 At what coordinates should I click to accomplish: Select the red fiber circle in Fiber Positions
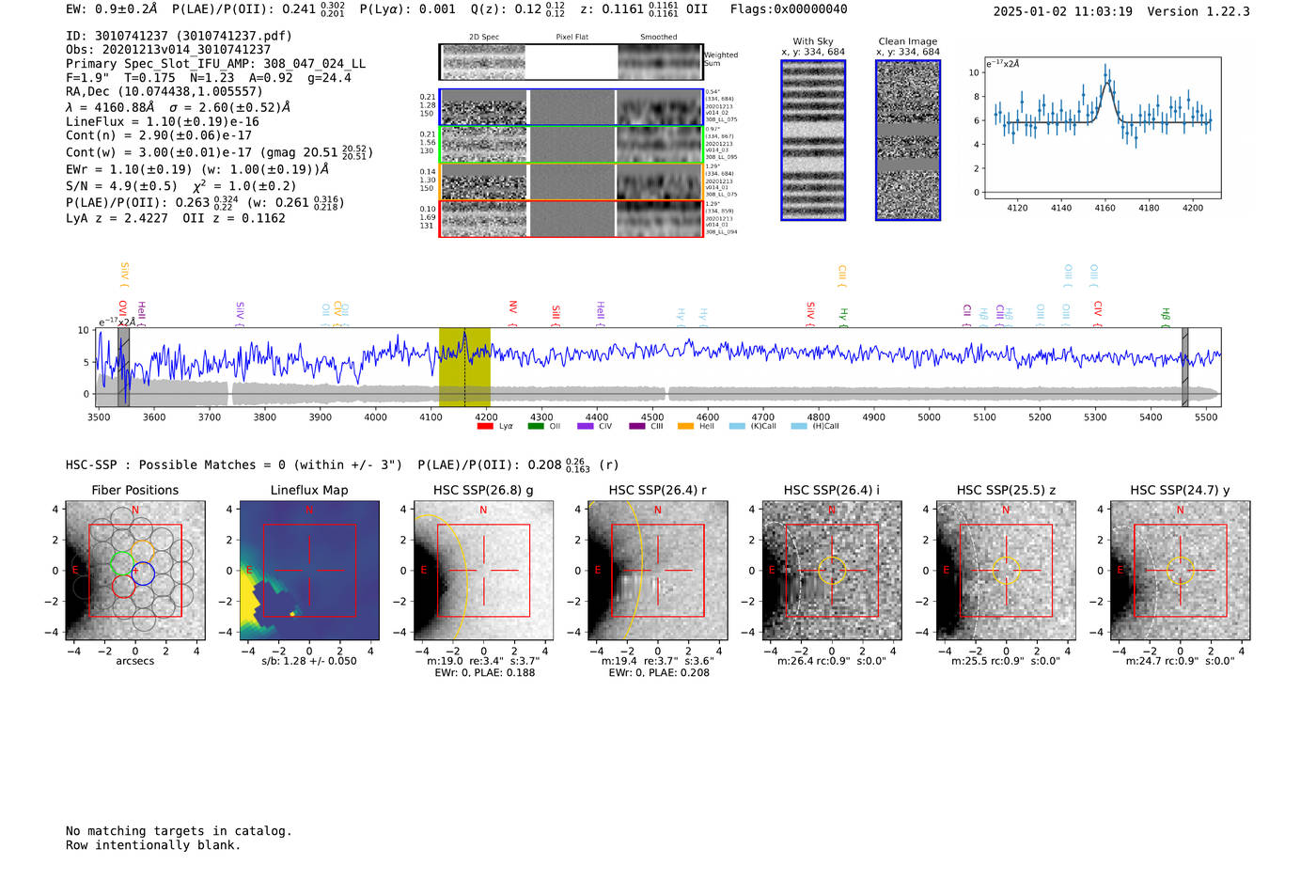point(123,585)
